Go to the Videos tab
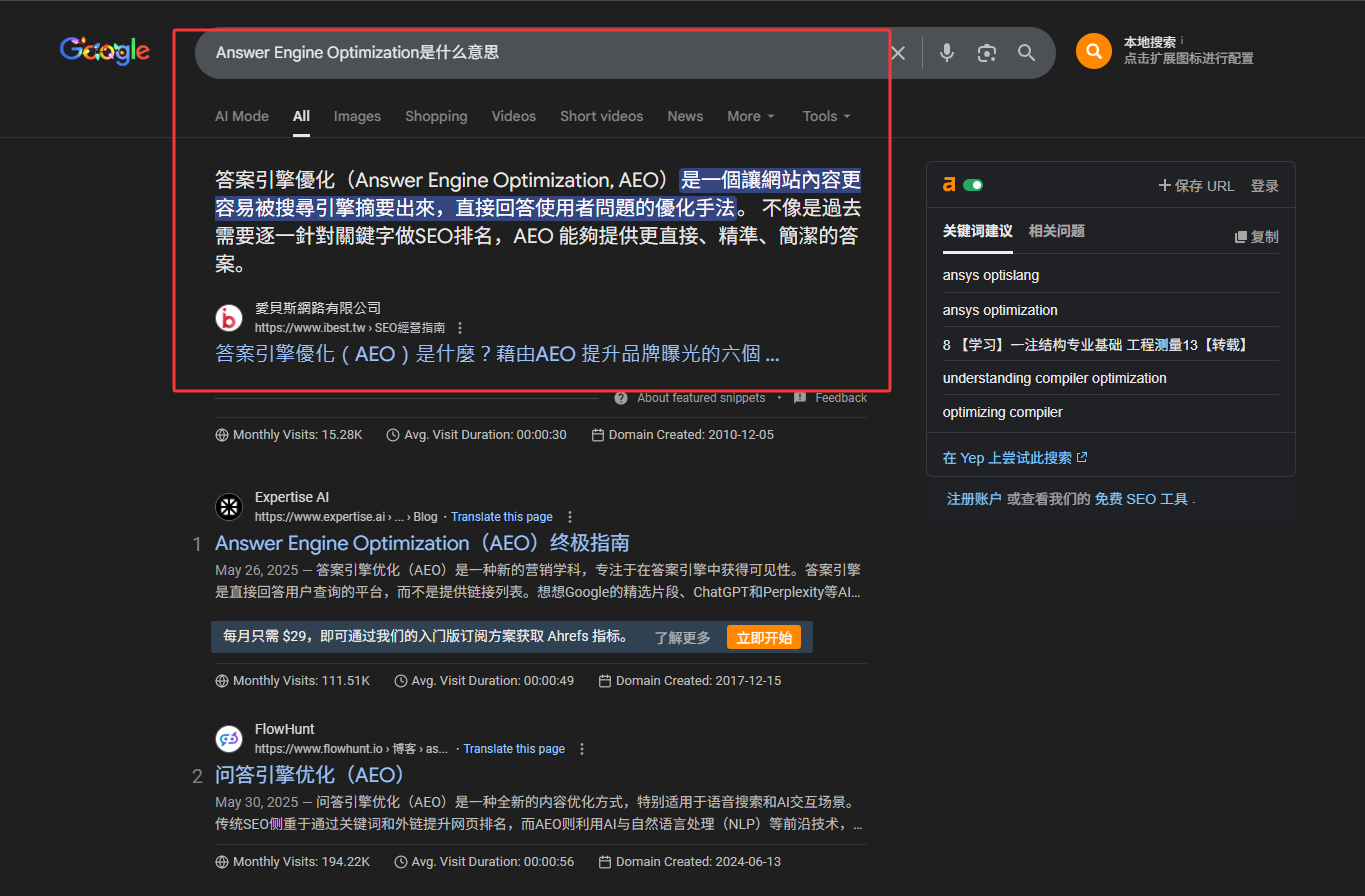1365x896 pixels. [x=514, y=116]
